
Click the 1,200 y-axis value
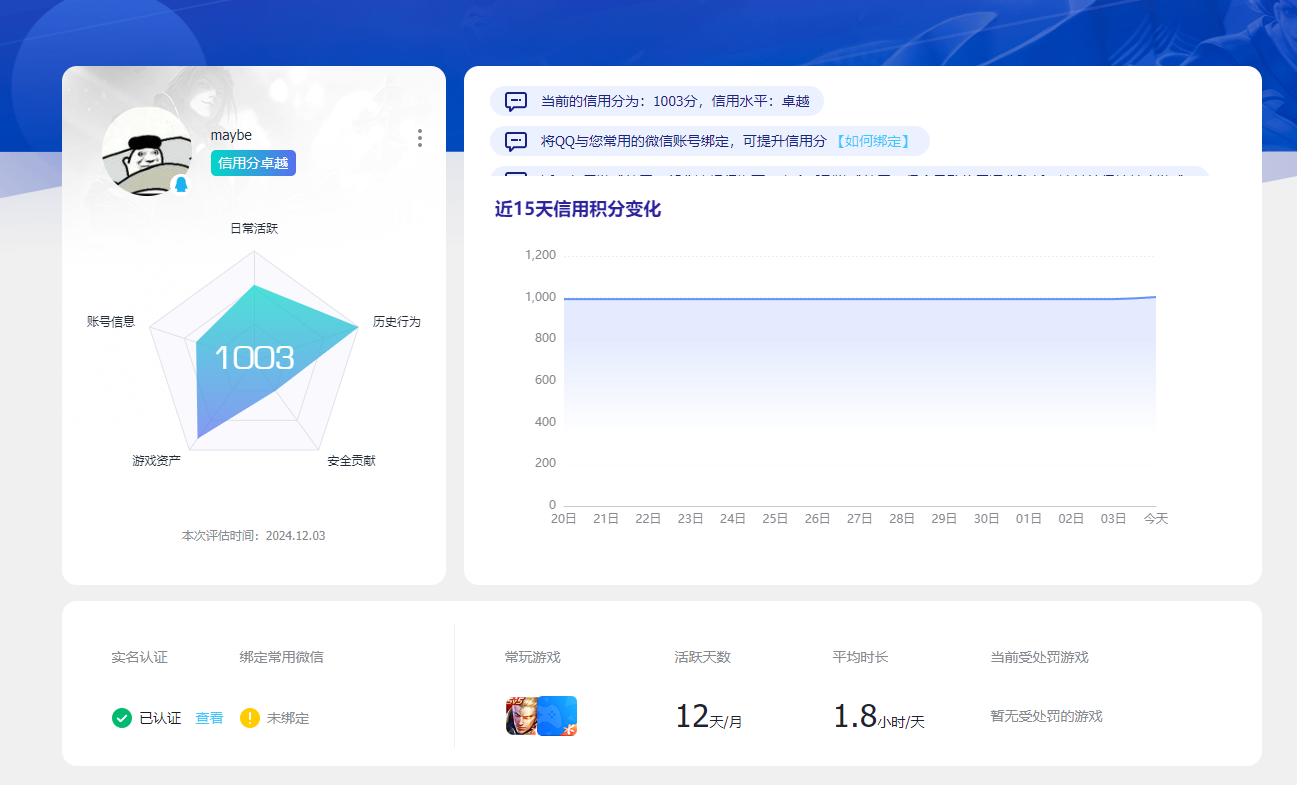pos(541,255)
